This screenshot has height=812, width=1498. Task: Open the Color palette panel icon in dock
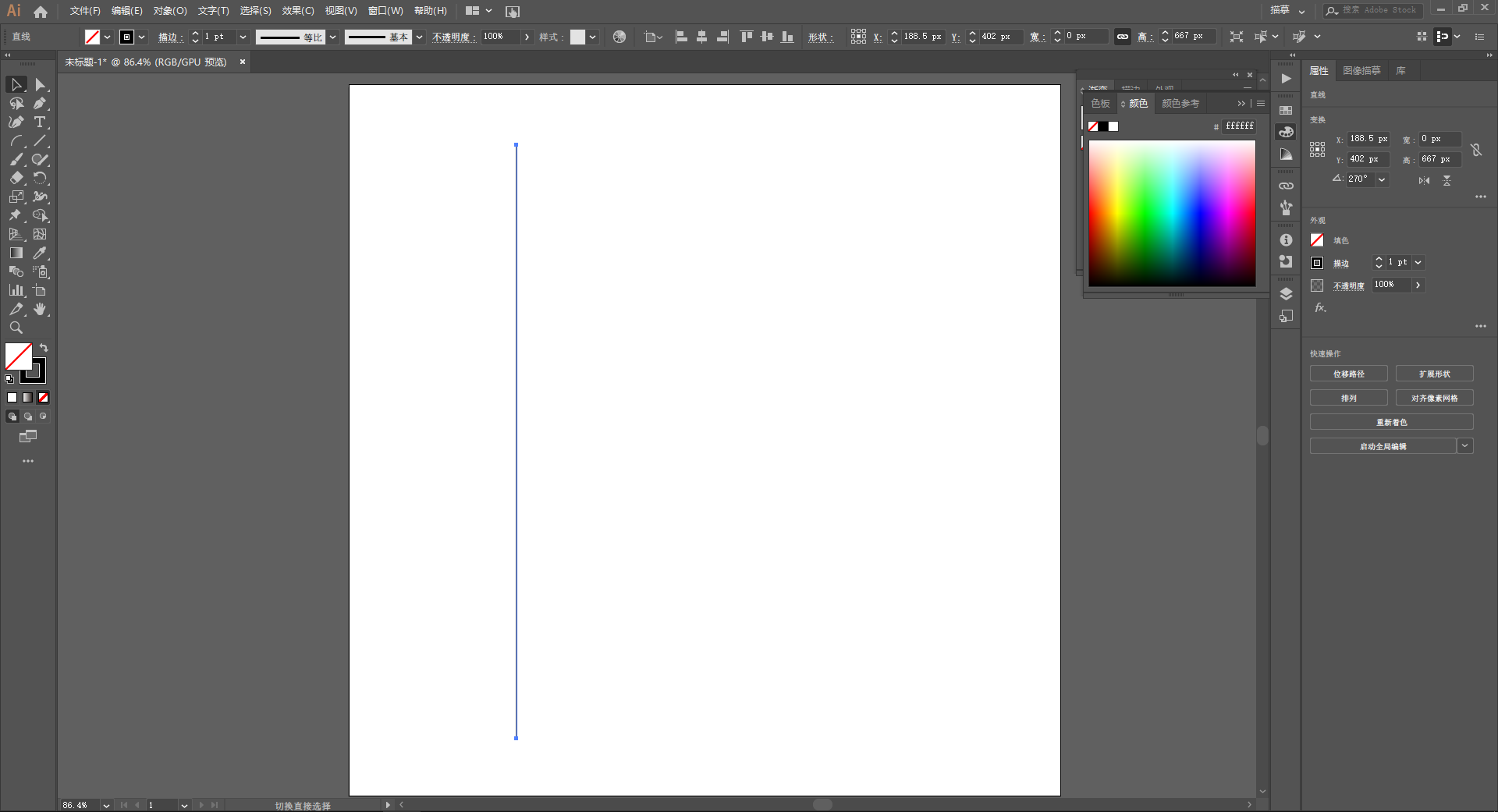1286,132
